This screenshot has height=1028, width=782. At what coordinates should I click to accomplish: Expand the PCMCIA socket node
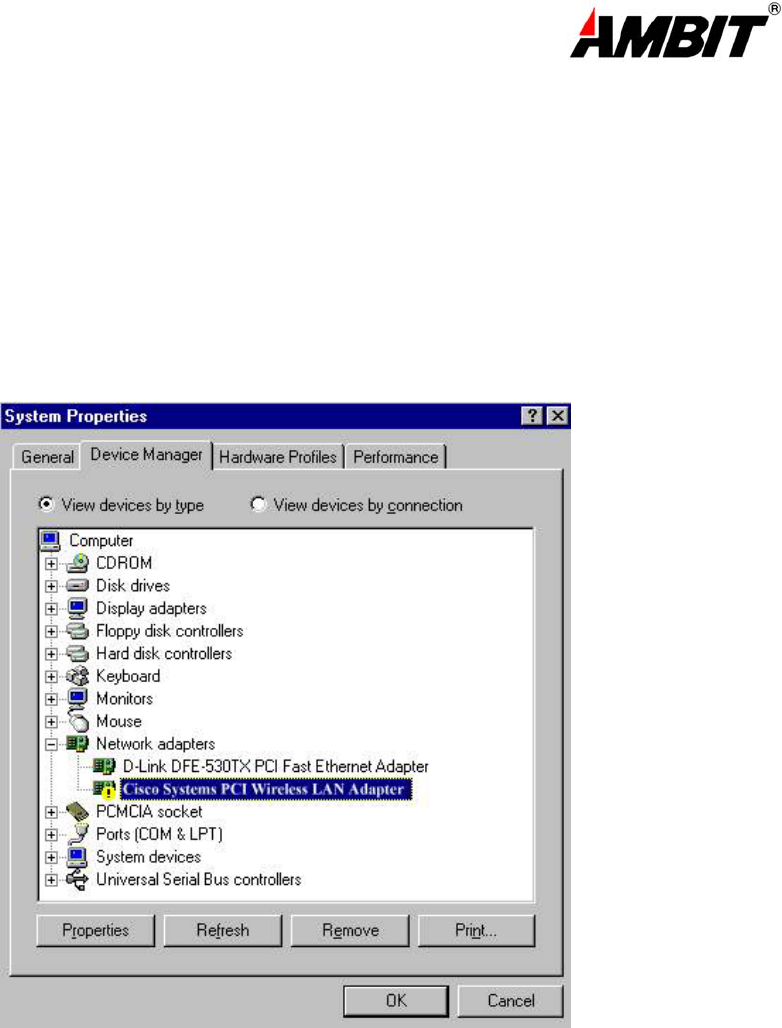(x=51, y=812)
